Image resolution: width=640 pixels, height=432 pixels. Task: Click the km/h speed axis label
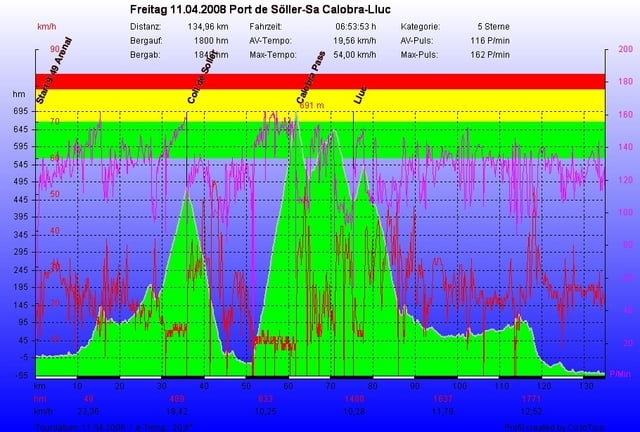click(x=47, y=27)
